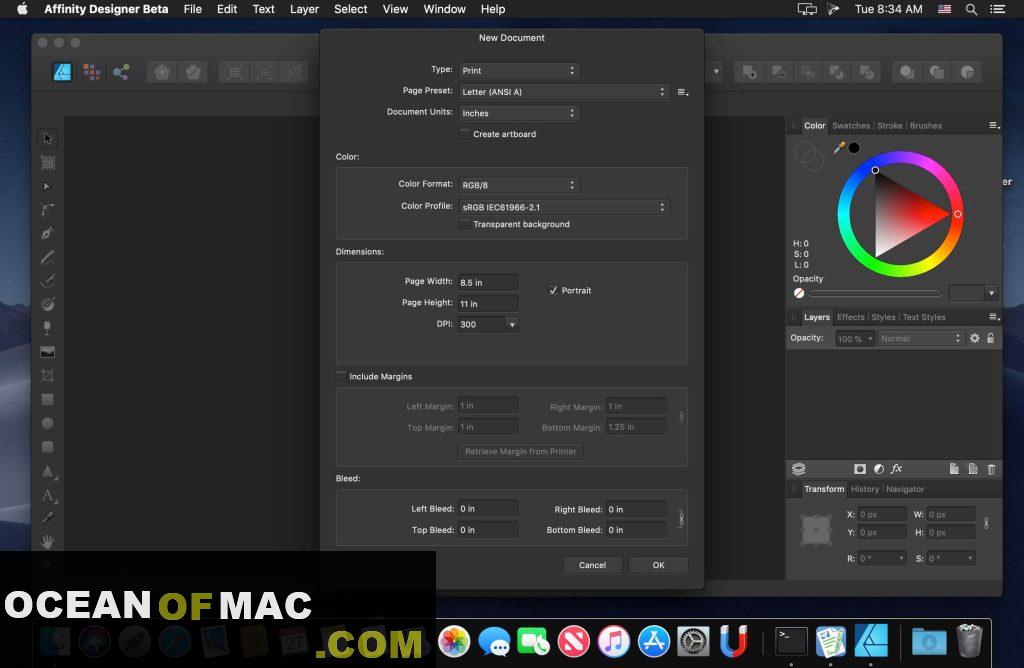Viewport: 1024px width, 668px height.
Task: Select the Crop tool
Action: point(47,375)
